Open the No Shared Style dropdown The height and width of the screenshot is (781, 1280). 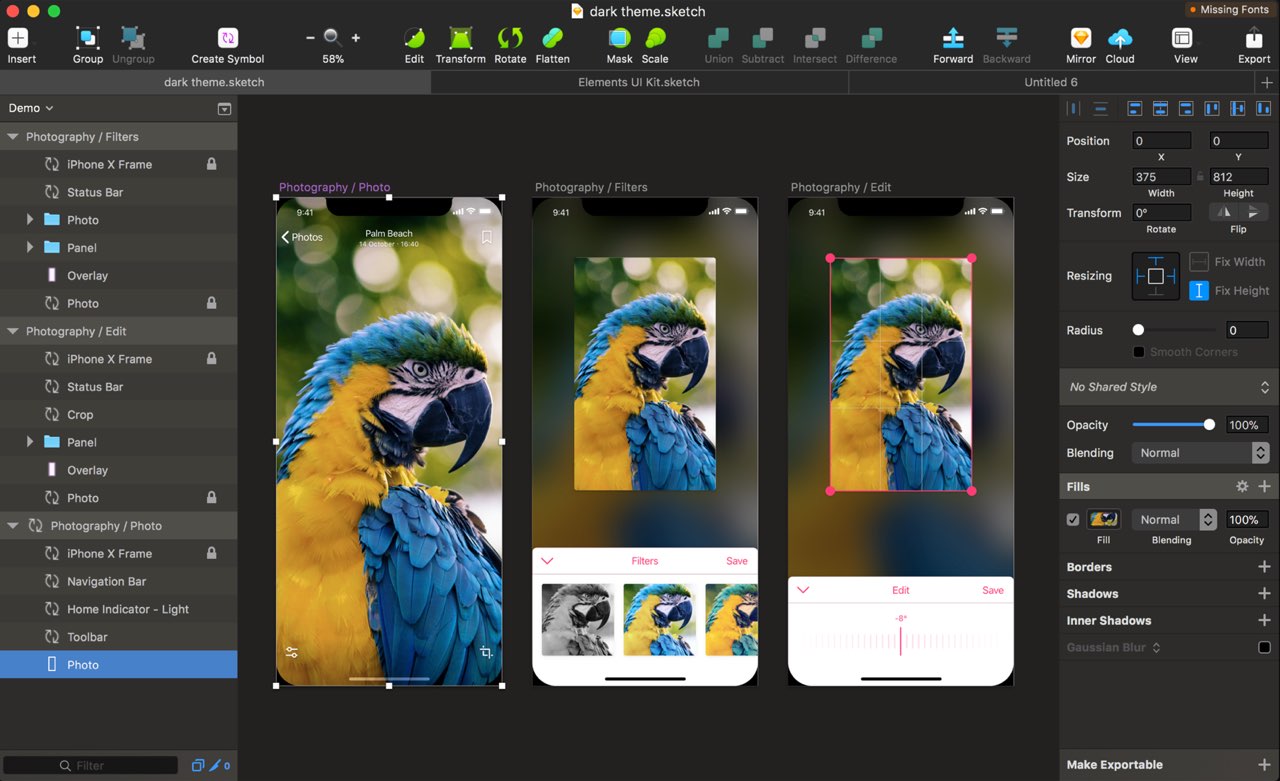point(1169,387)
